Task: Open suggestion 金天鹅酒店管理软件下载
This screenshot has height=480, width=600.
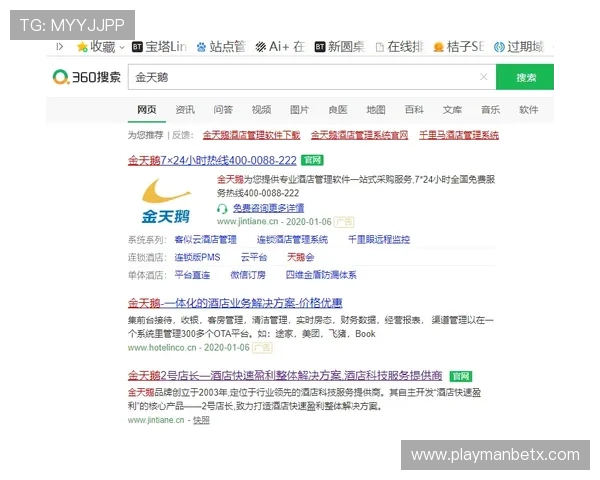Action: pos(251,135)
